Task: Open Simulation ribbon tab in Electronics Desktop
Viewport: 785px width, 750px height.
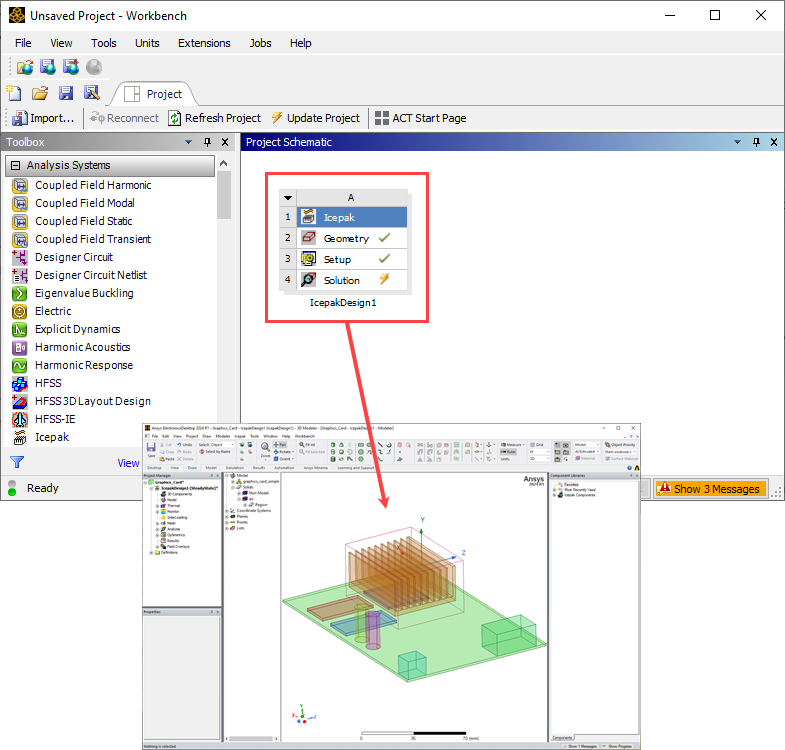Action: [x=235, y=468]
